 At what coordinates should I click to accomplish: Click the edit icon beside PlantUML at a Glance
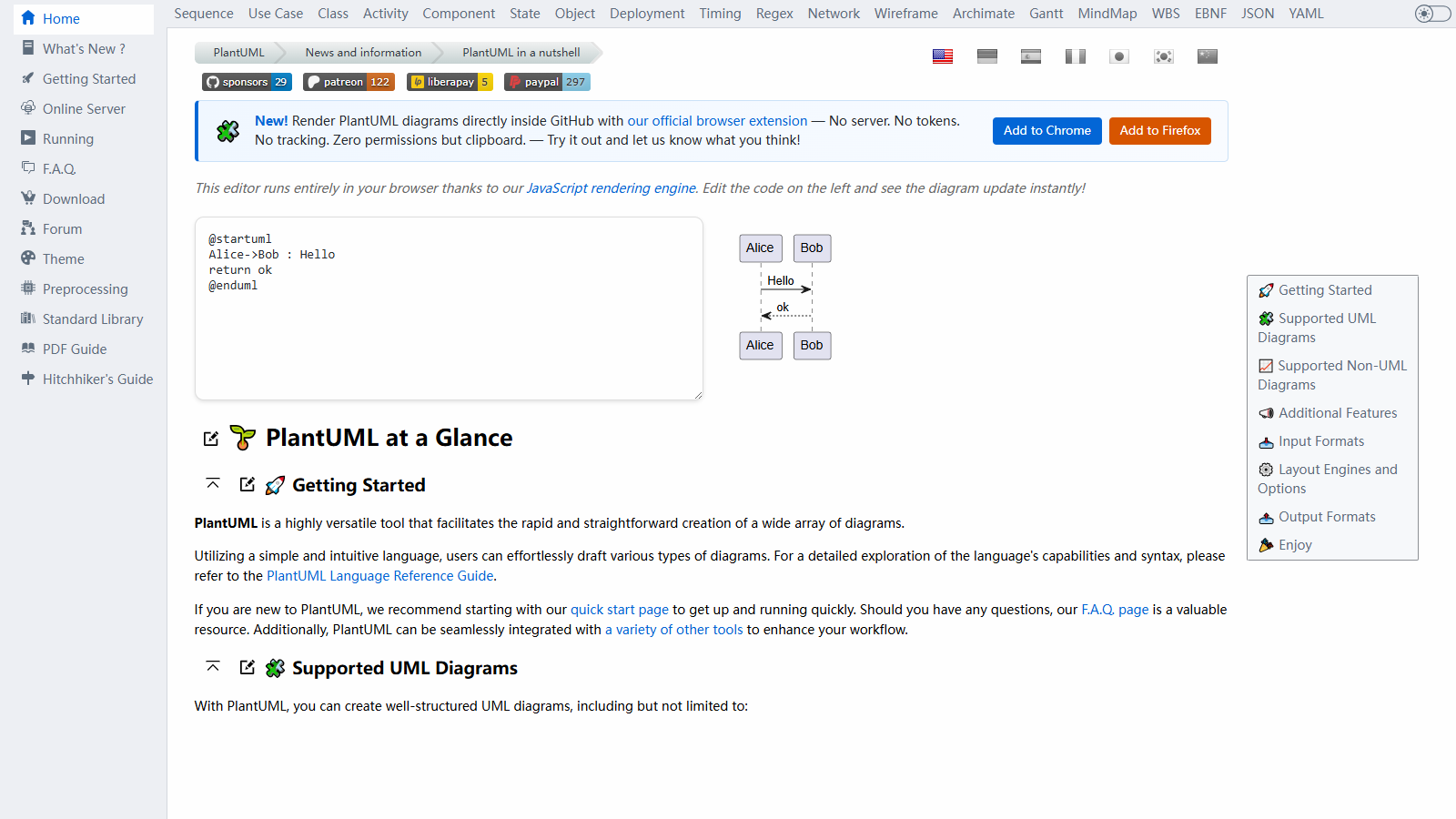(x=211, y=439)
